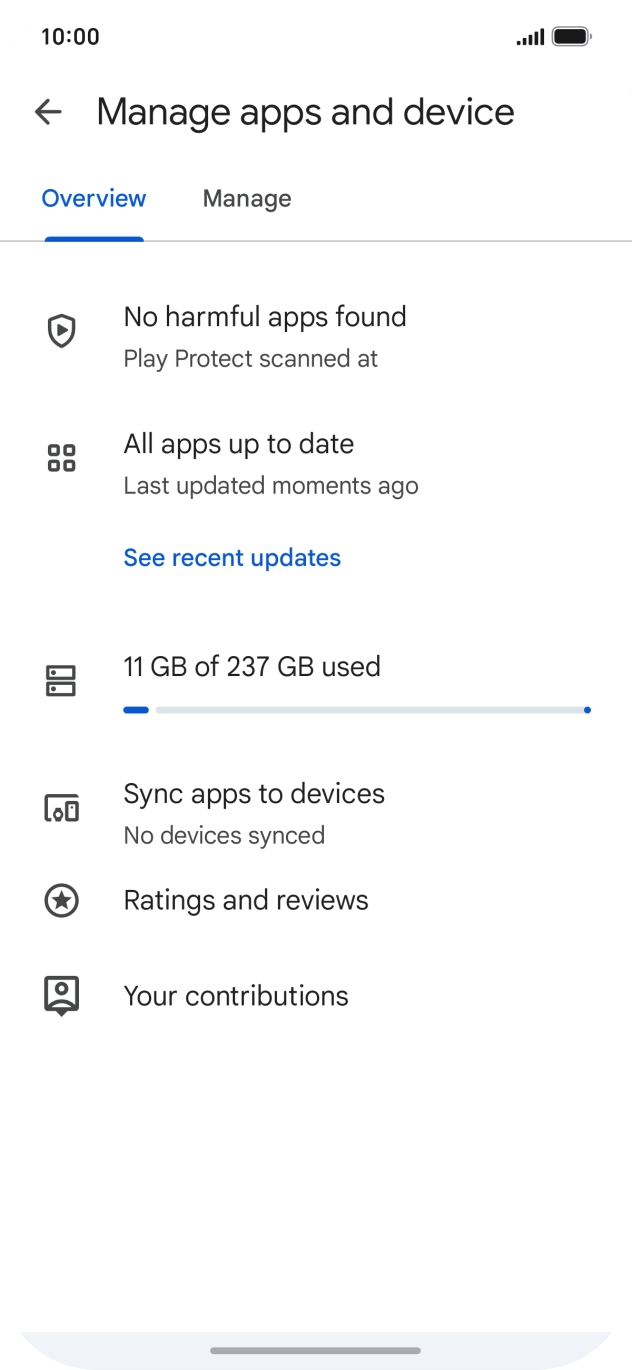Screen dimensions: 632x1370
Task: Select the Overview tab
Action: point(94,198)
